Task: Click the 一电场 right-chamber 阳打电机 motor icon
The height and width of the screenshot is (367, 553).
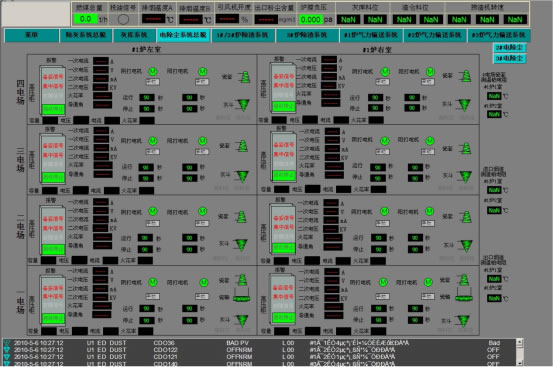Action: (428, 282)
